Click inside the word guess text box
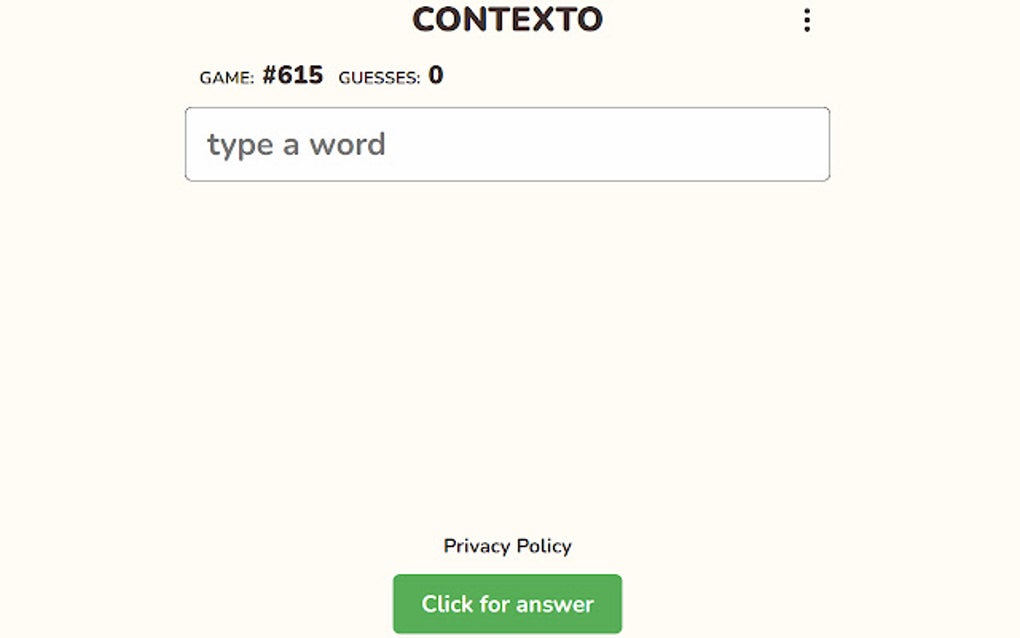This screenshot has height=638, width=1020. 507,144
